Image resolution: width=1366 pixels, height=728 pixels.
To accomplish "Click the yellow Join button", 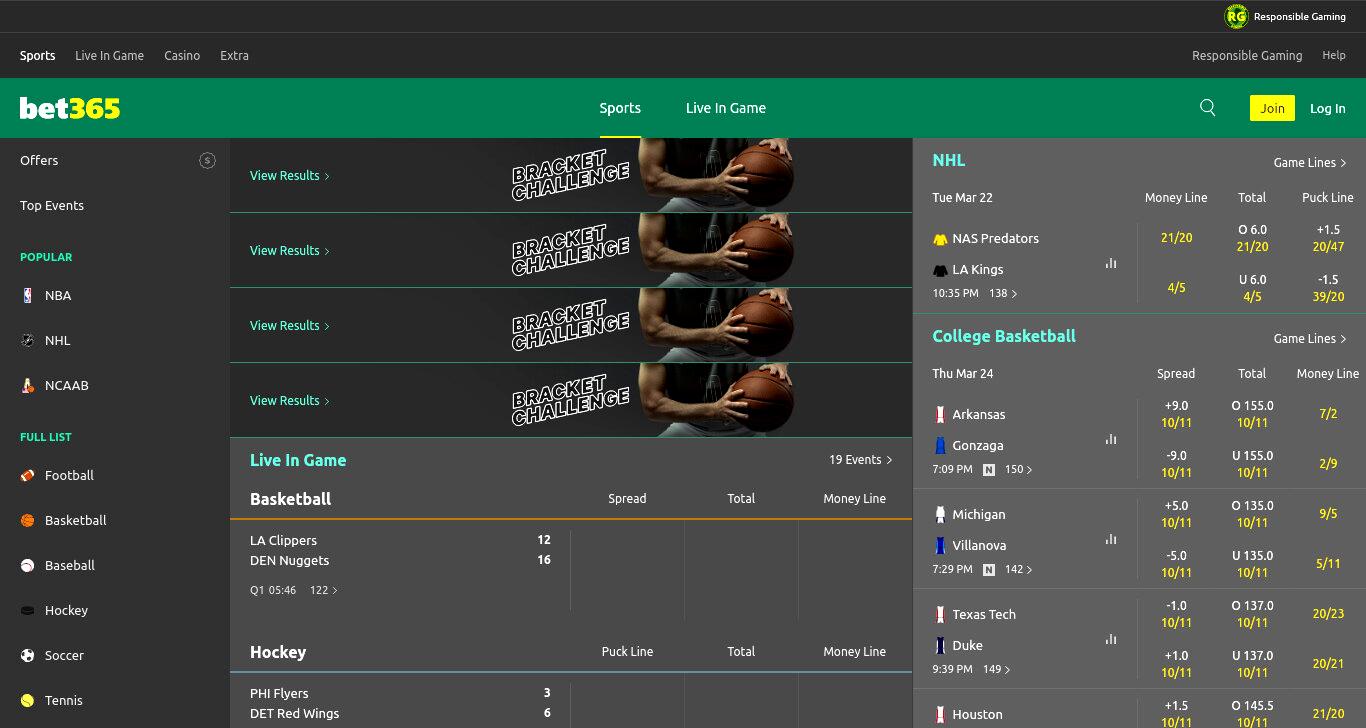I will (1272, 108).
